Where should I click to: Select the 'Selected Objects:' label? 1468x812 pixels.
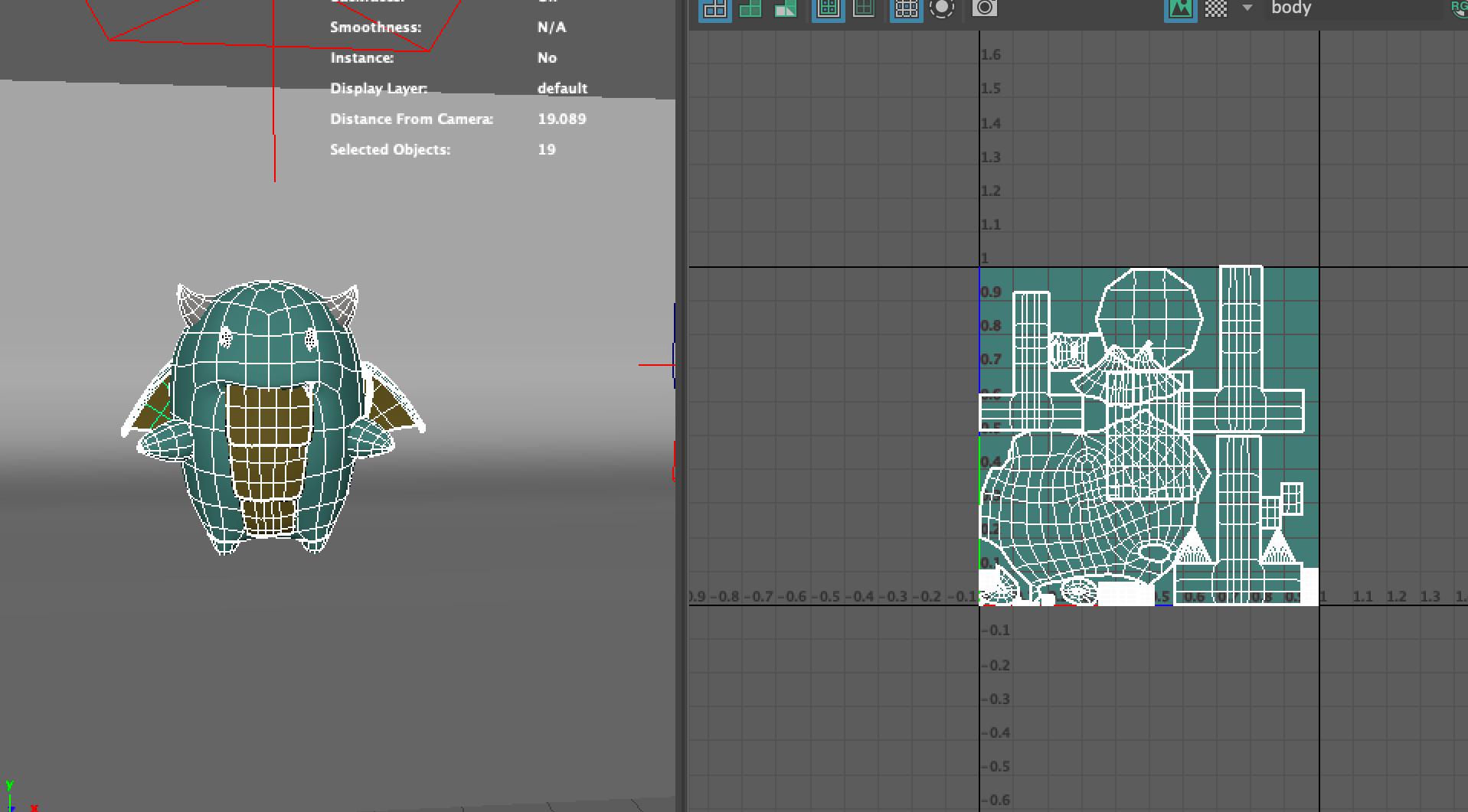click(x=390, y=150)
